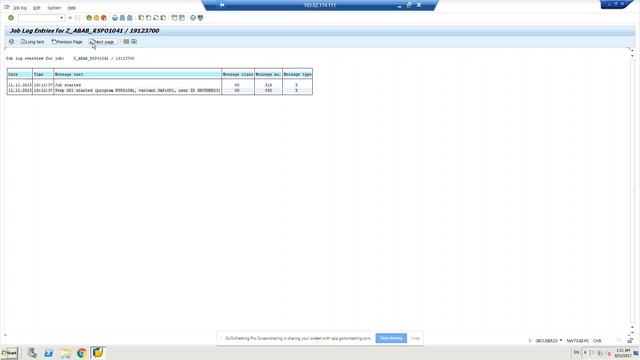The image size is (640, 360).
Task: Click the Next Page icon in standard toolbar
Action: (x=156, y=18)
